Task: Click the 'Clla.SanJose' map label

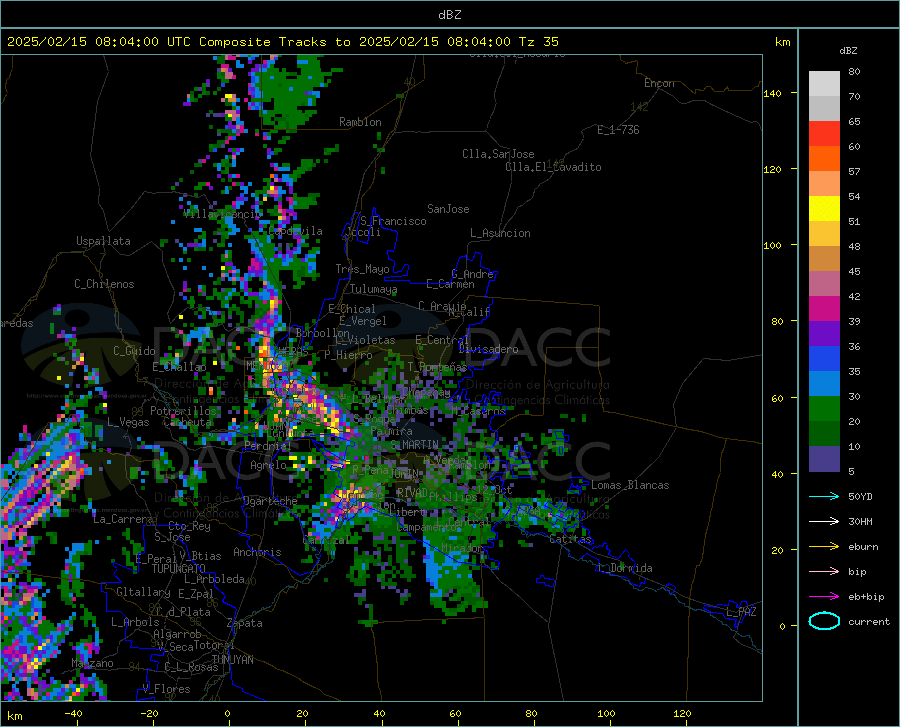Action: [498, 154]
